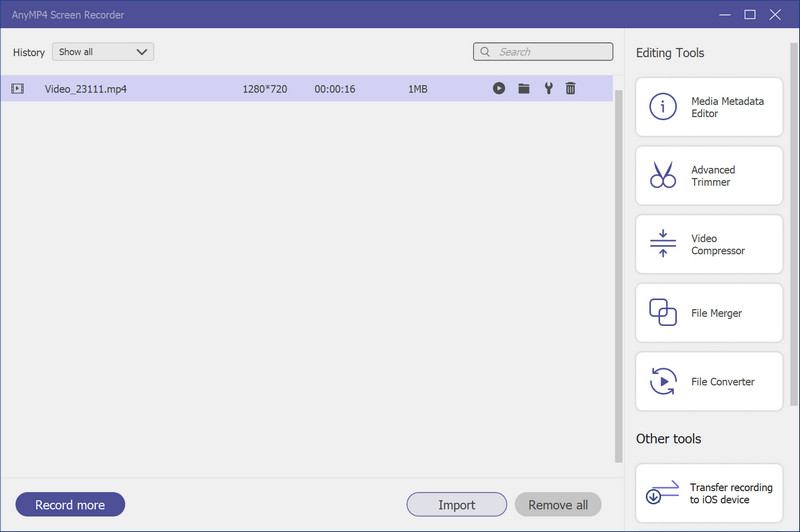The image size is (800, 532).
Task: Transfer recording to iOS device
Action: (709, 493)
